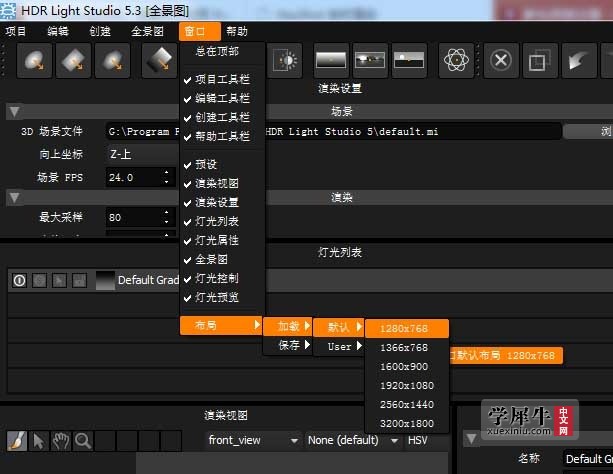Open the 编辑 menu
The width and height of the screenshot is (613, 474).
pos(58,31)
